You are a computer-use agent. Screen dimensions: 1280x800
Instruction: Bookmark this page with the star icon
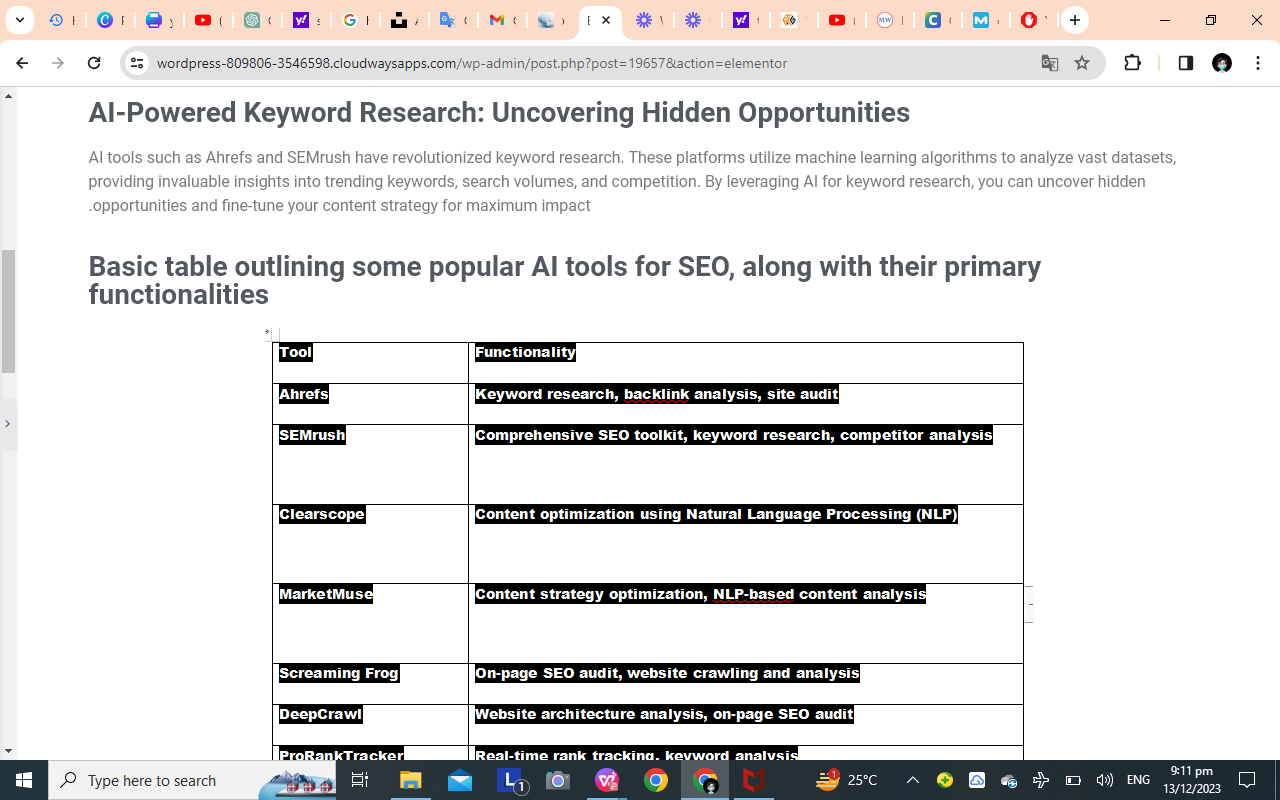tap(1082, 63)
